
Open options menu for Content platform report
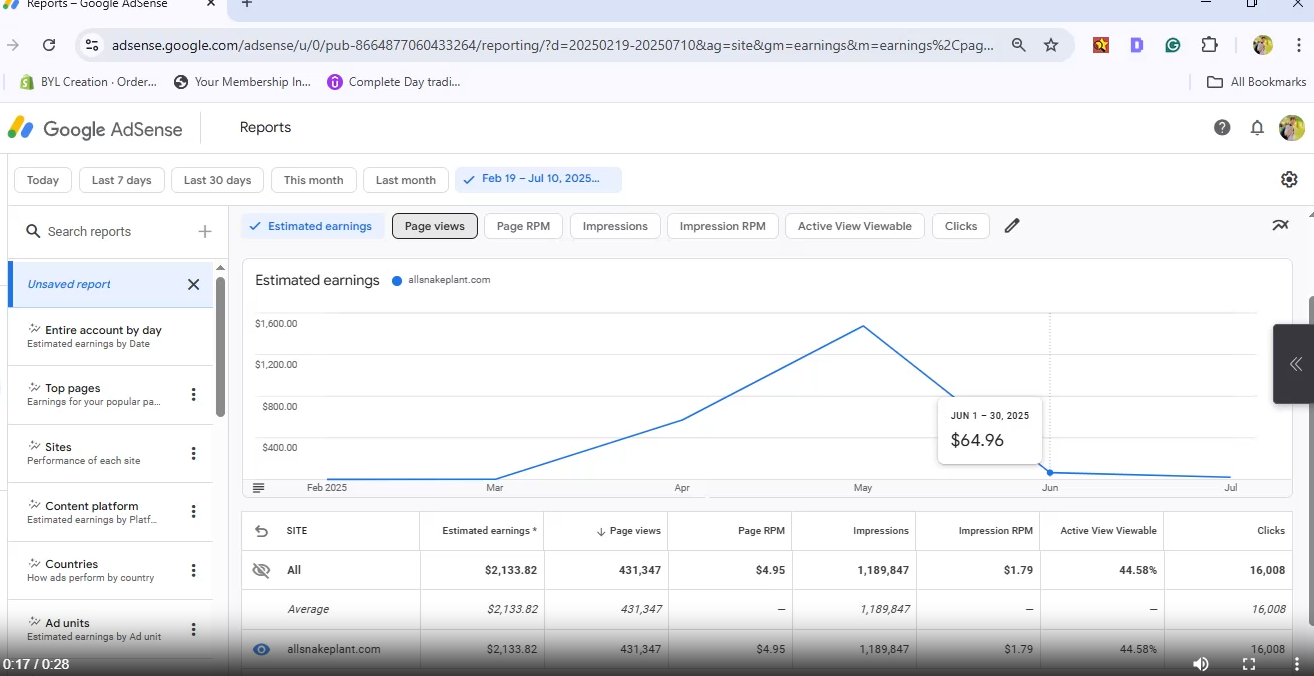194,512
